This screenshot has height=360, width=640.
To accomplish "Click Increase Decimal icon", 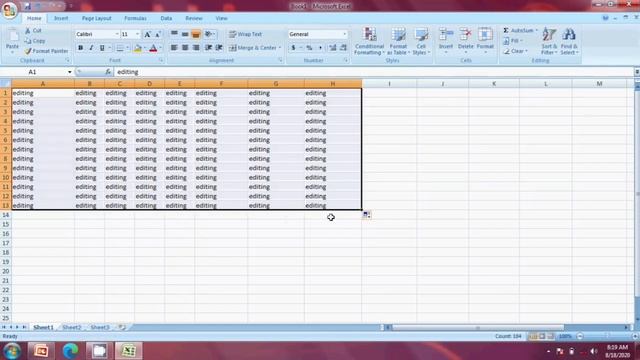I will pos(333,48).
